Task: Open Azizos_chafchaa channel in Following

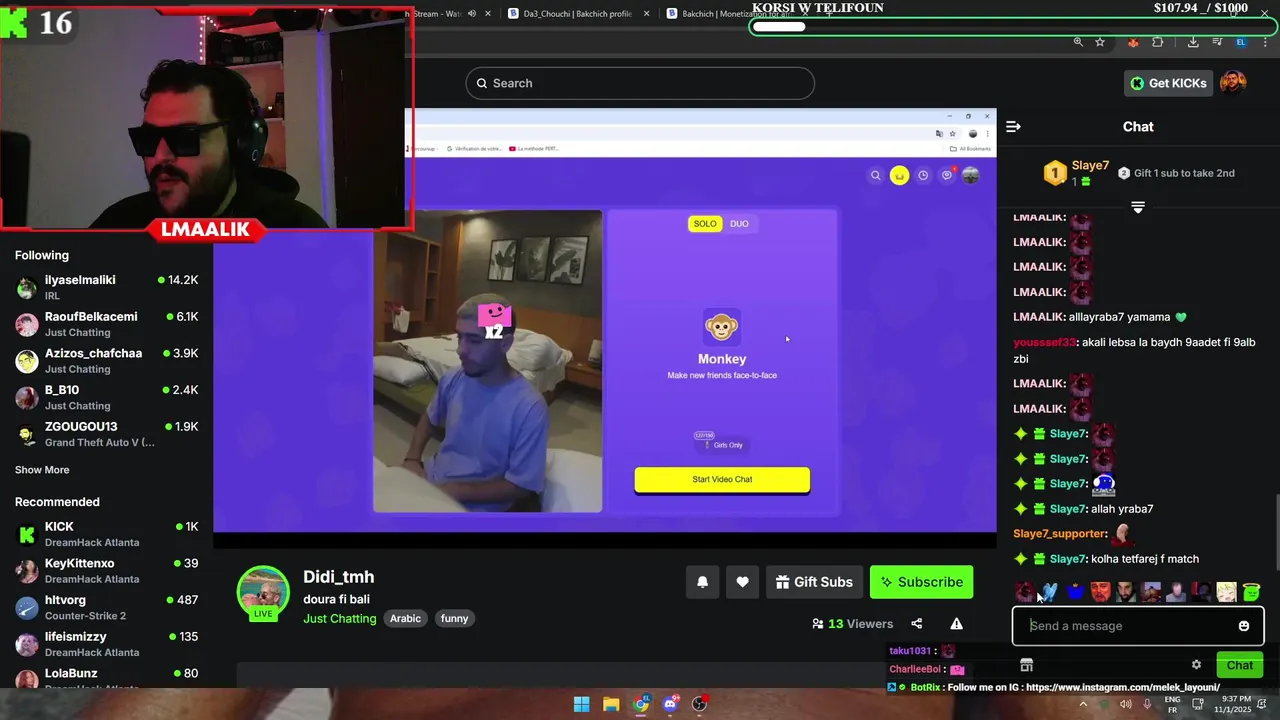Action: [106, 361]
